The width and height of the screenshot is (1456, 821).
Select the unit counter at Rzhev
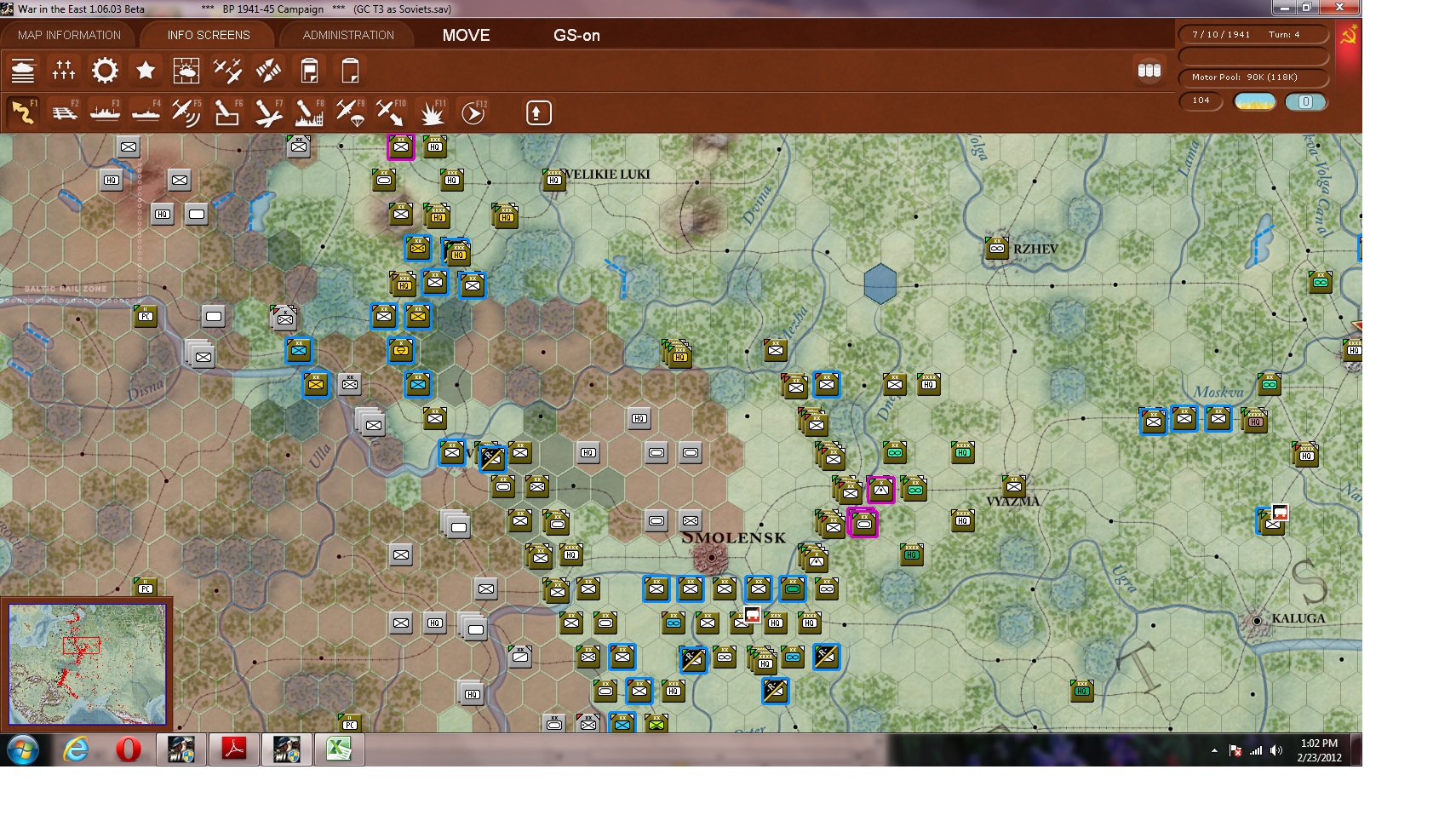tap(996, 249)
